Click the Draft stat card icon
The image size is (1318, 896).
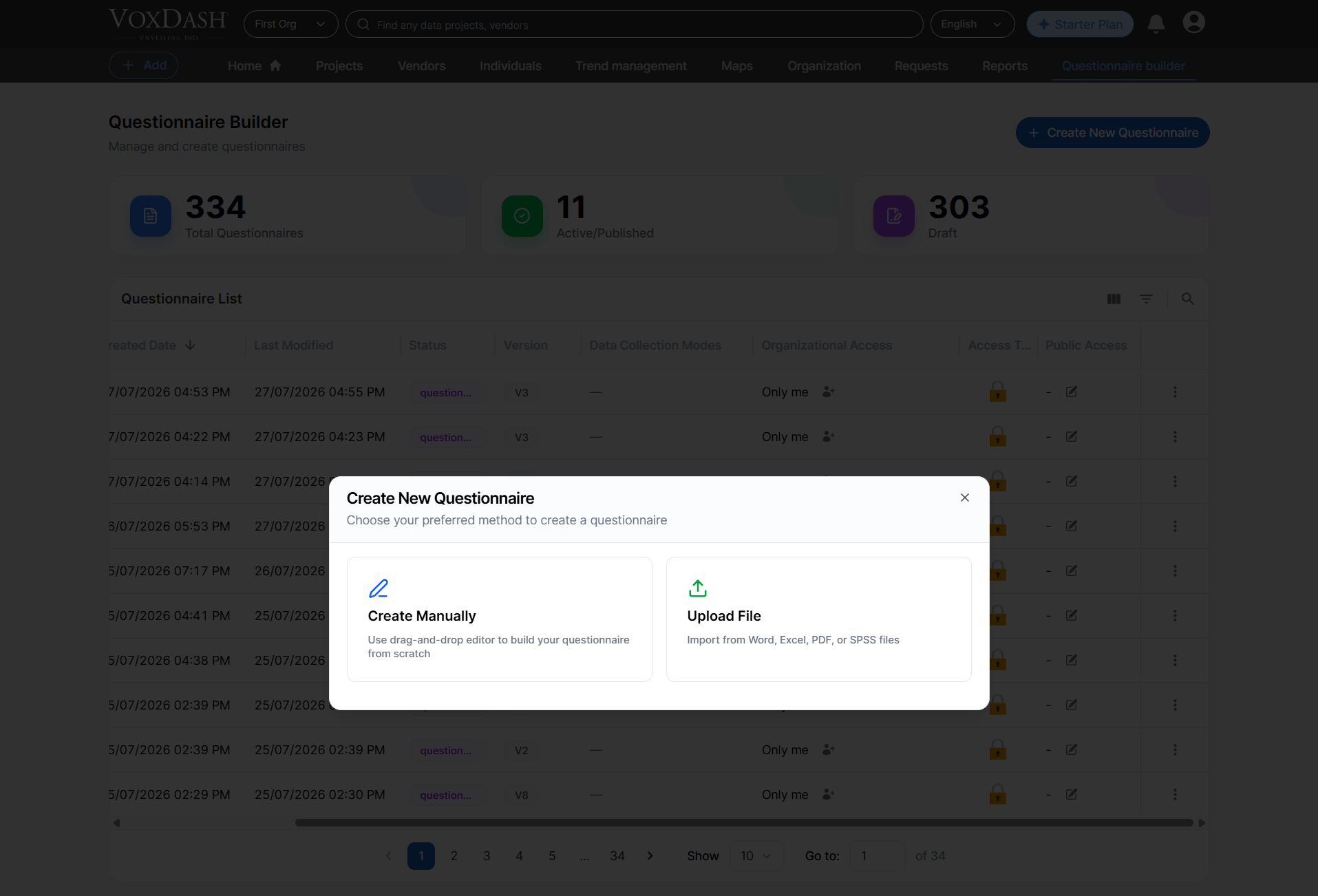(893, 216)
